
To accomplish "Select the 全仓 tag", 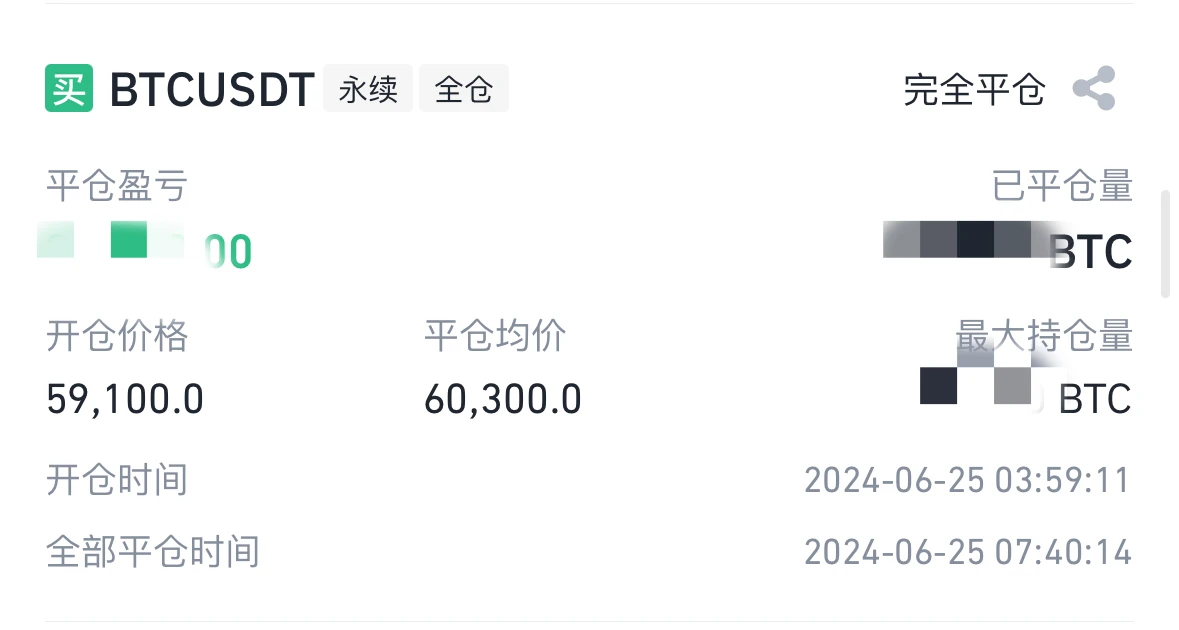I will click(x=464, y=89).
